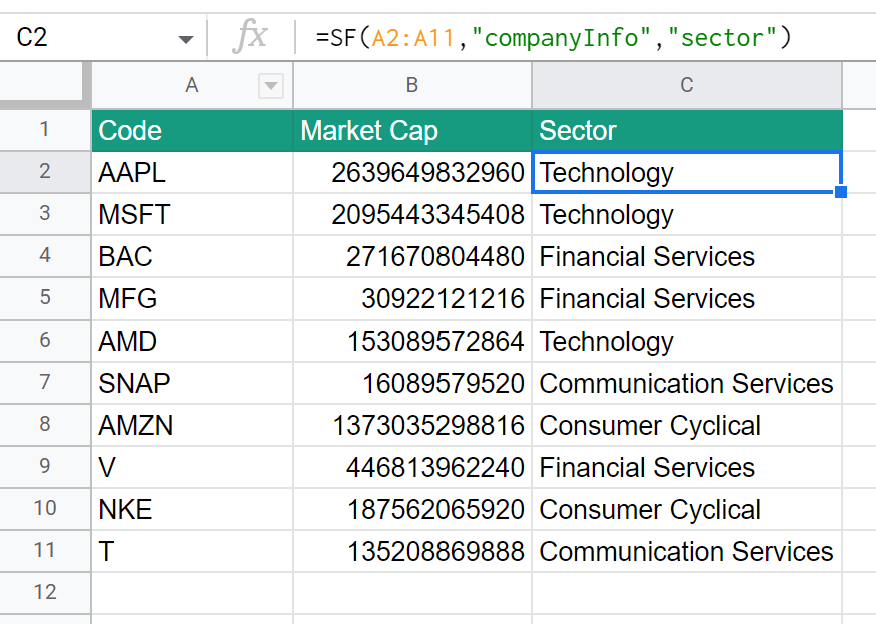
Task: Select row 1 header
Action: pyautogui.click(x=45, y=130)
